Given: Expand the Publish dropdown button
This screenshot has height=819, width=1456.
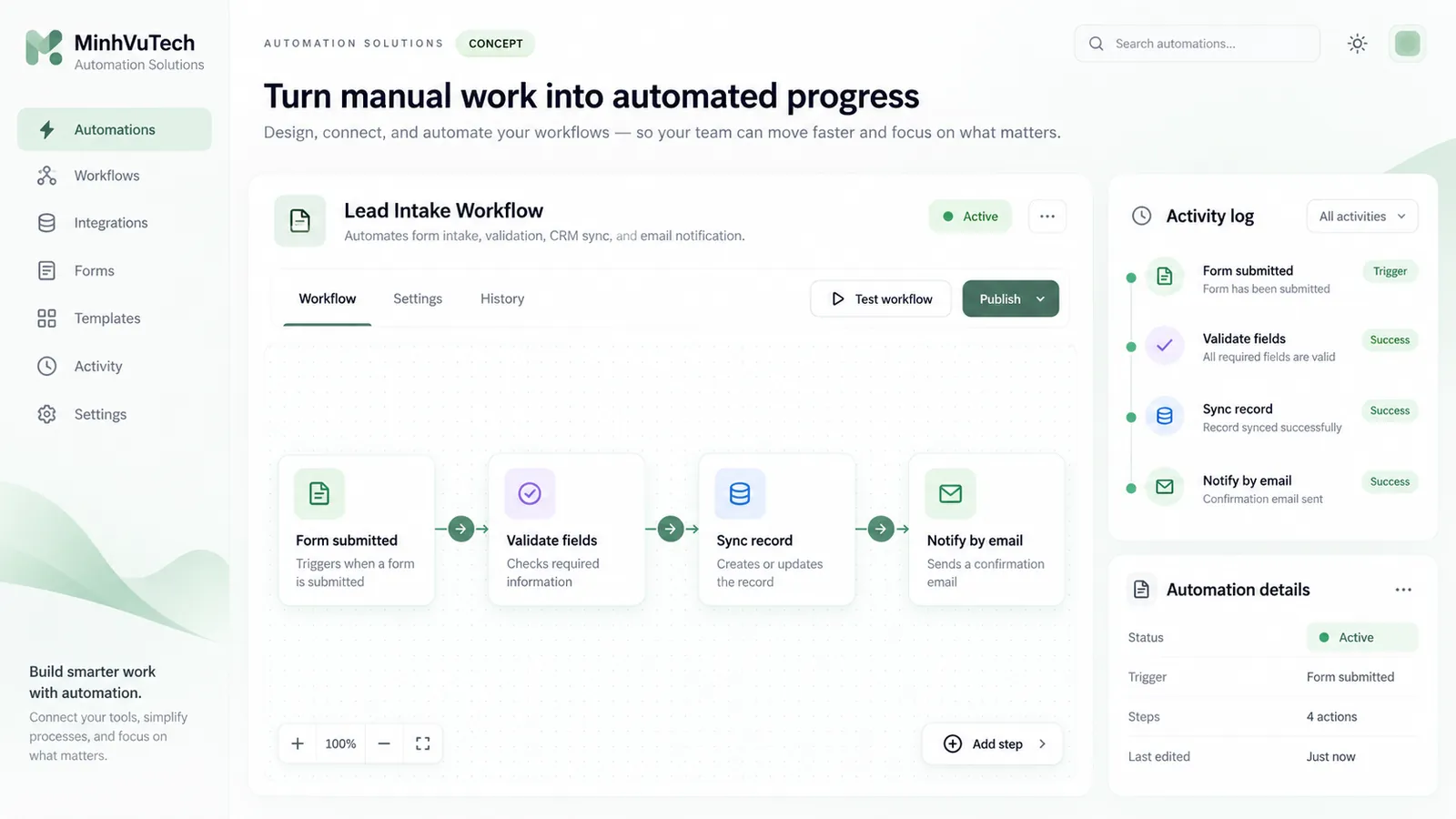Looking at the screenshot, I should click(x=1010, y=298).
